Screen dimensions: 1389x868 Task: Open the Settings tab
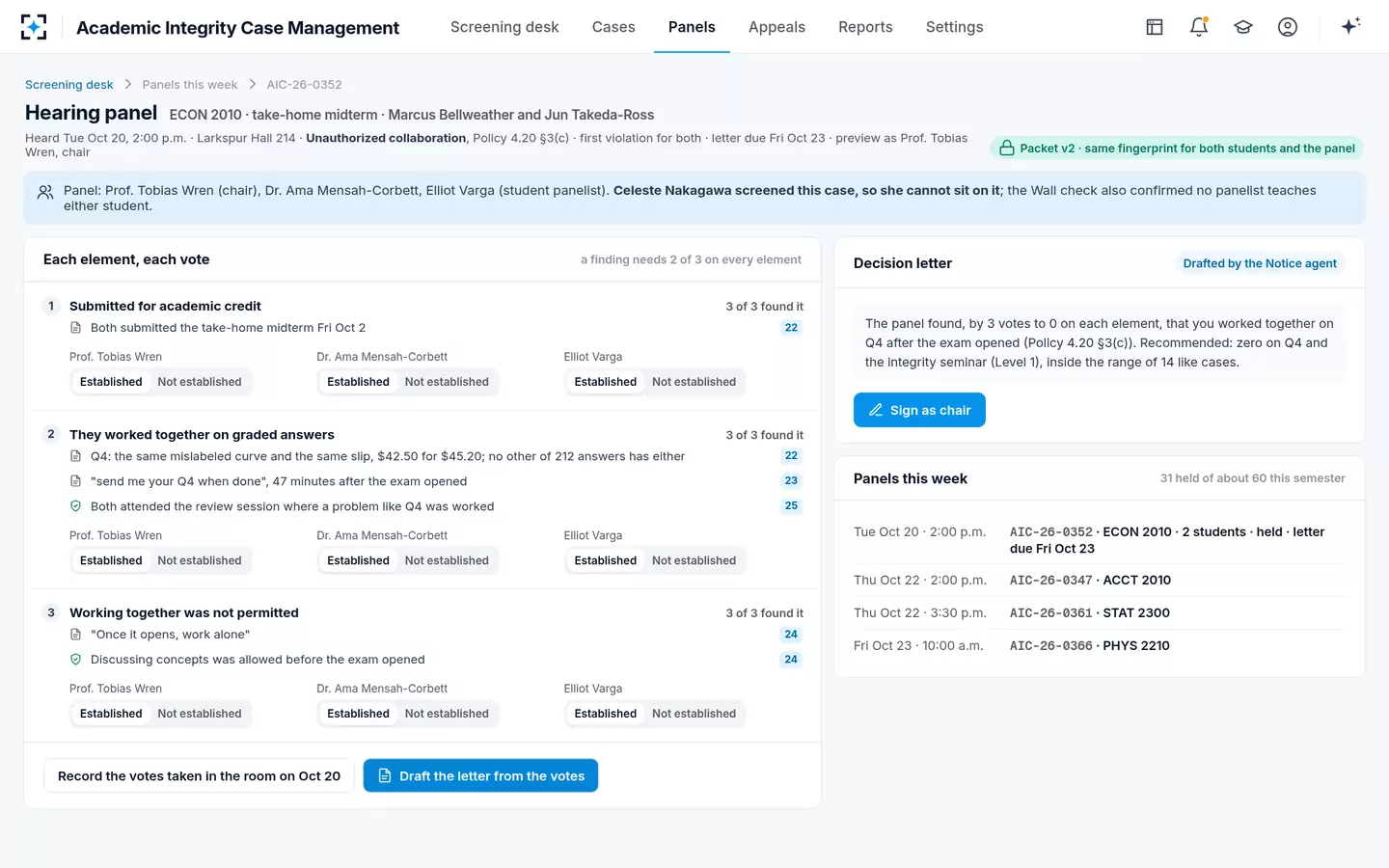point(955,27)
